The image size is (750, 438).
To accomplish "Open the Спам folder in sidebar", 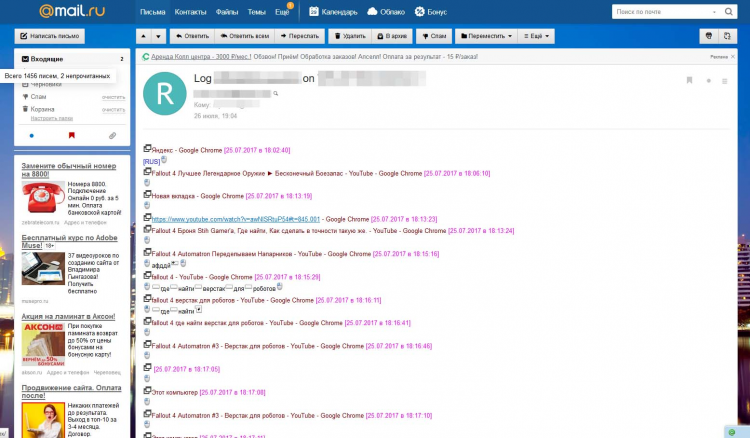I will [38, 97].
